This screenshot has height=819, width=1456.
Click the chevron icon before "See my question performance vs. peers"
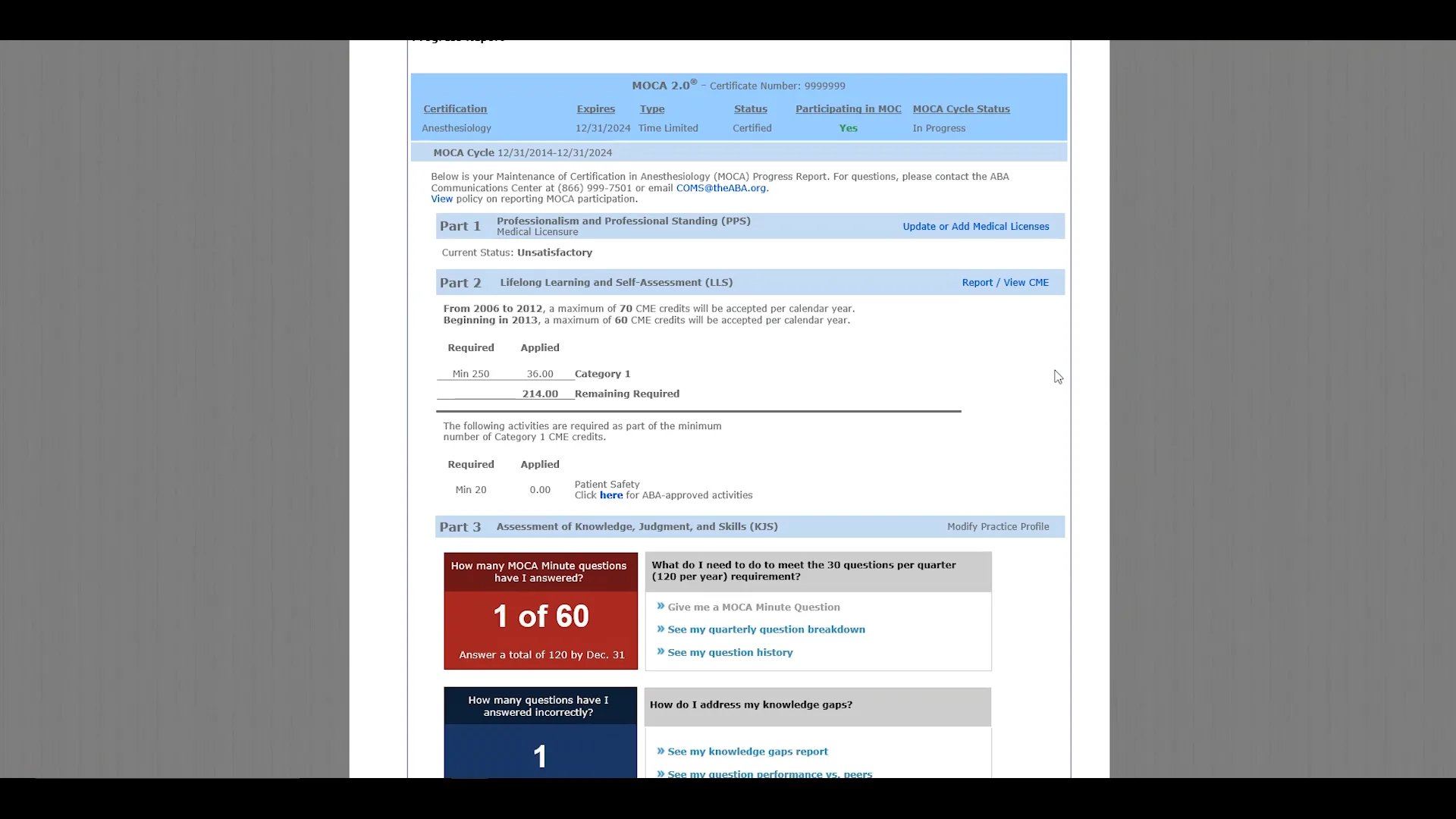coord(660,774)
